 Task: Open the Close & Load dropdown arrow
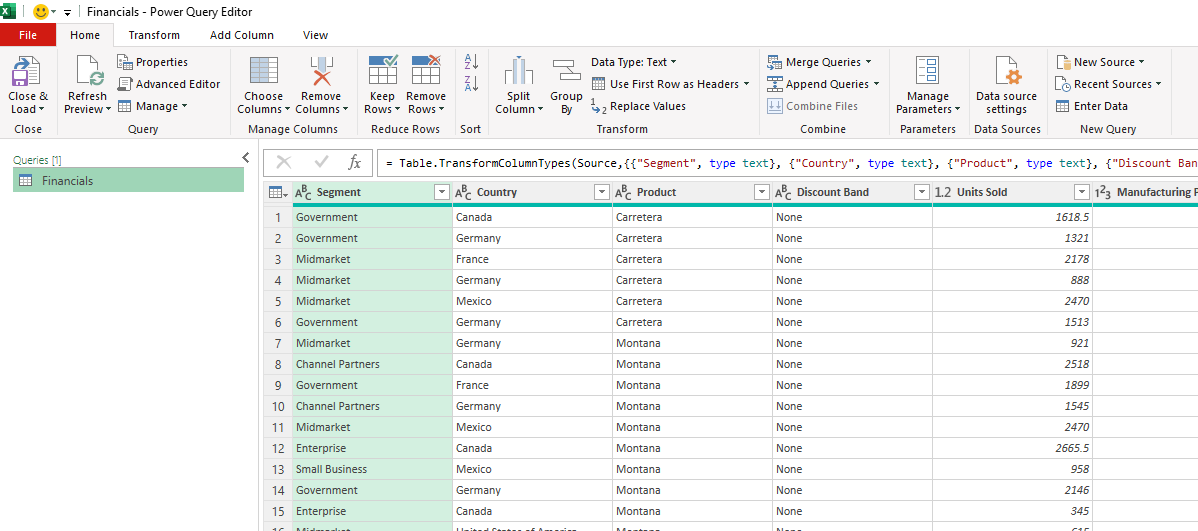click(x=40, y=109)
